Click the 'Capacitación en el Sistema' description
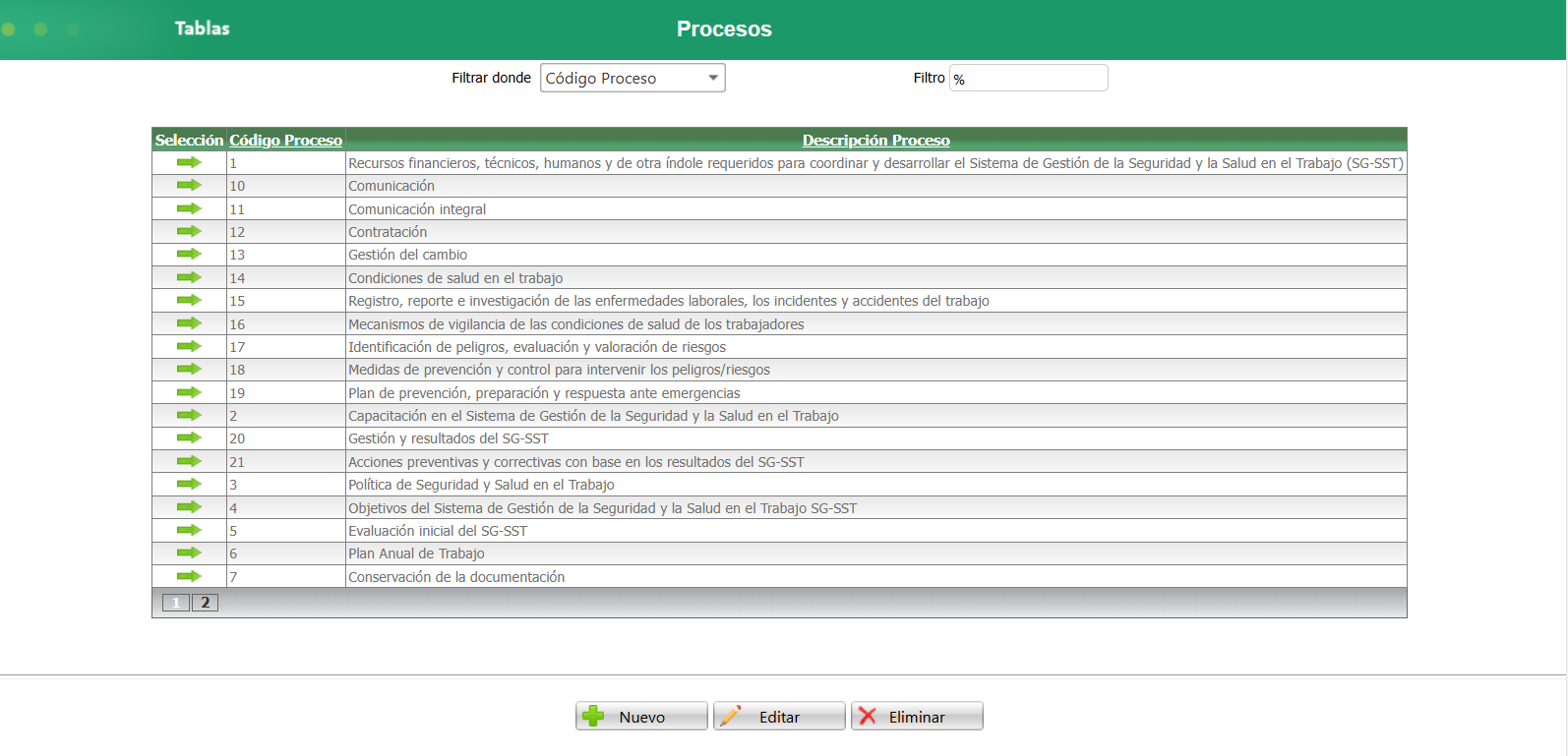This screenshot has width=1568, height=756. [593, 416]
